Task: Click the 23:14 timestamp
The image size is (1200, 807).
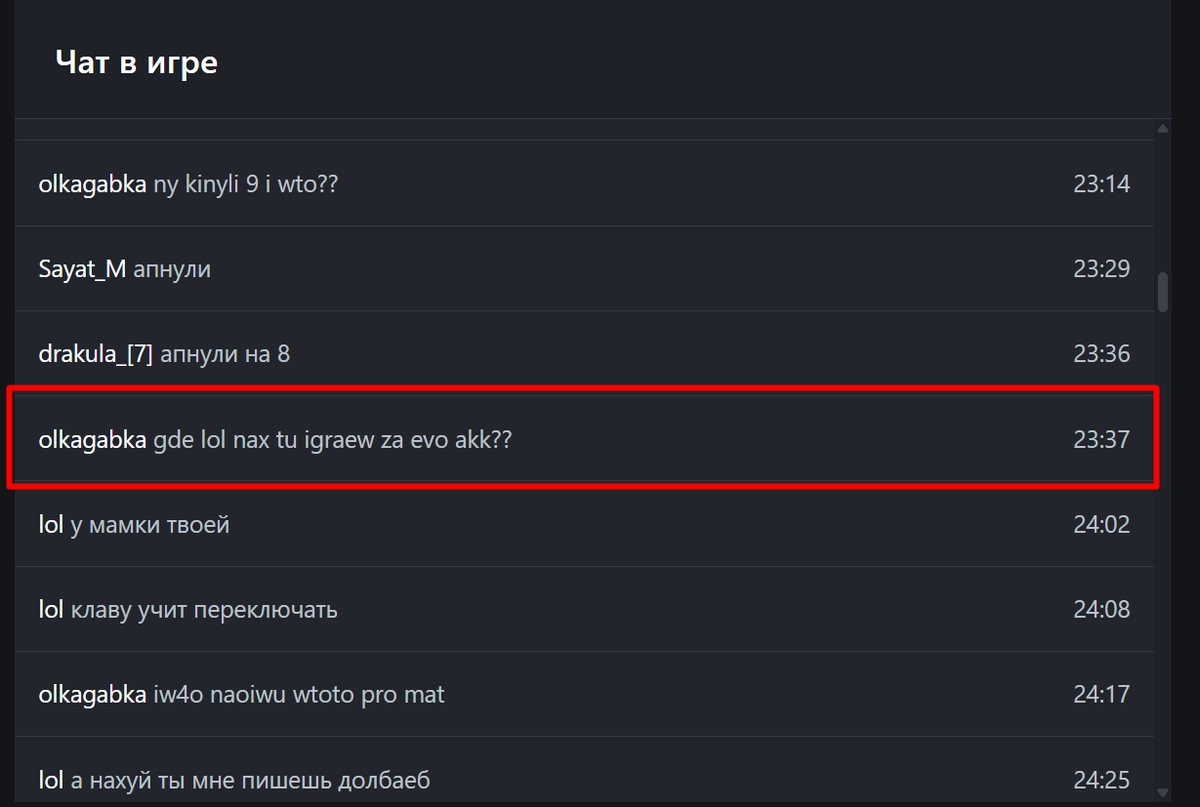Action: click(1101, 184)
